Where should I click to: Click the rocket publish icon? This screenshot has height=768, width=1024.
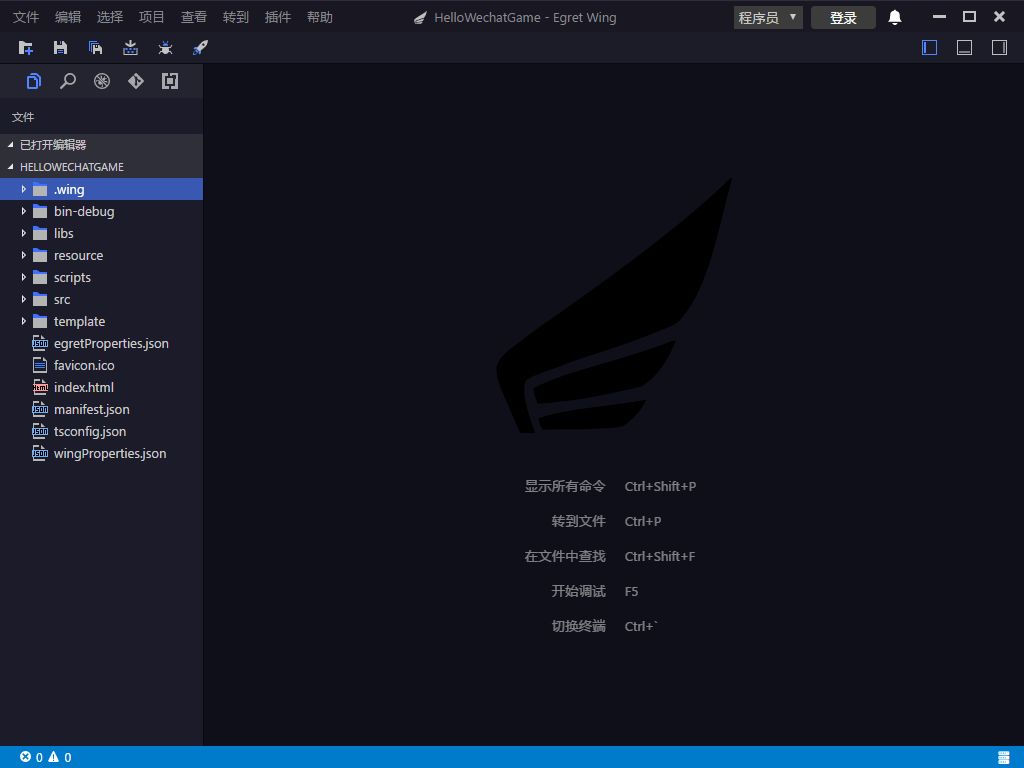tap(200, 48)
